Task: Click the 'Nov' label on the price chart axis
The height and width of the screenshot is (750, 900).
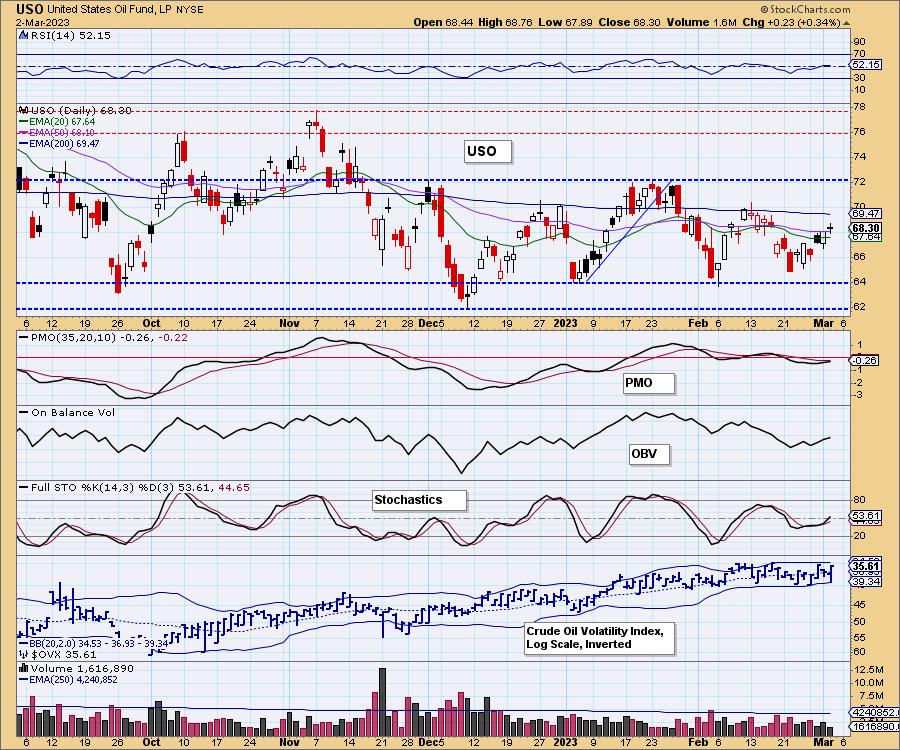Action: coord(289,323)
